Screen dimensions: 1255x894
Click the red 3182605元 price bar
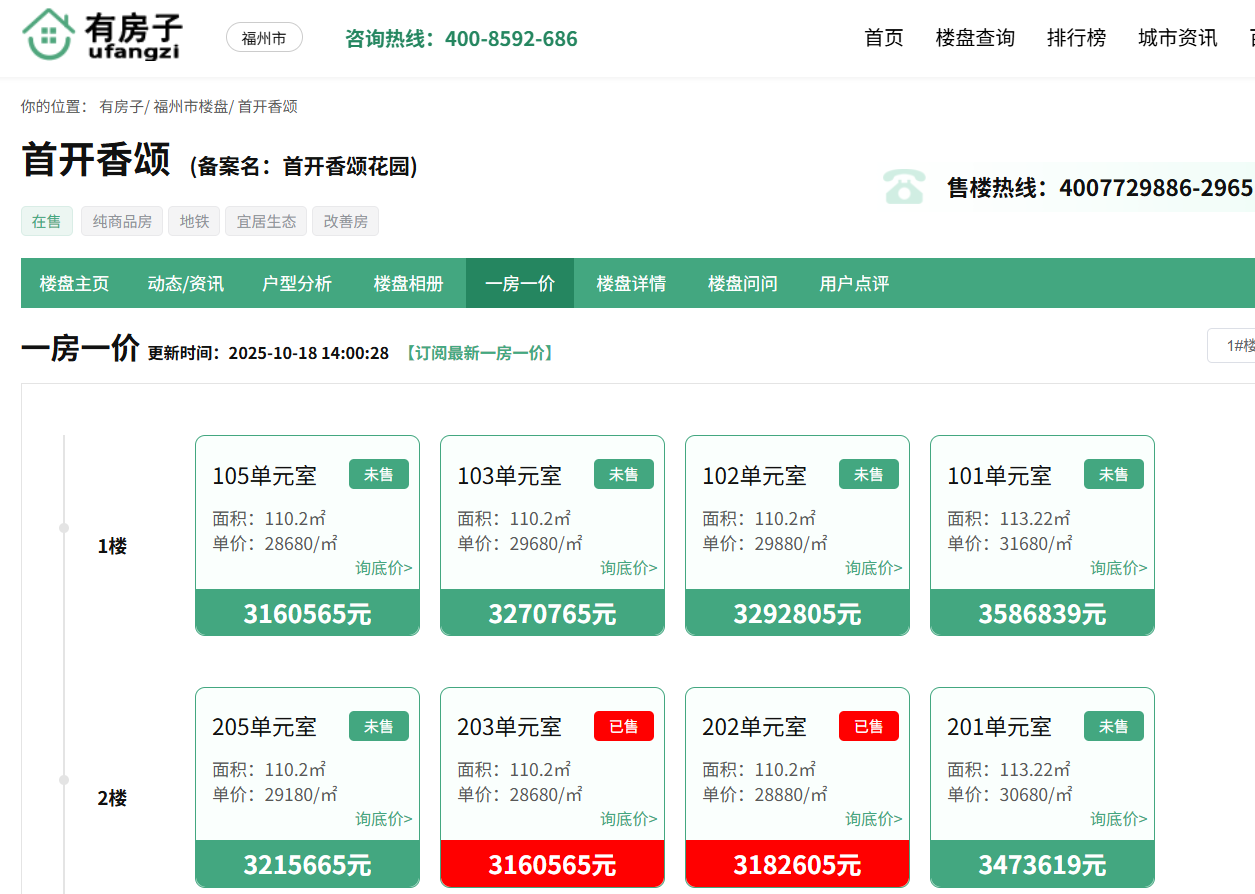click(797, 864)
